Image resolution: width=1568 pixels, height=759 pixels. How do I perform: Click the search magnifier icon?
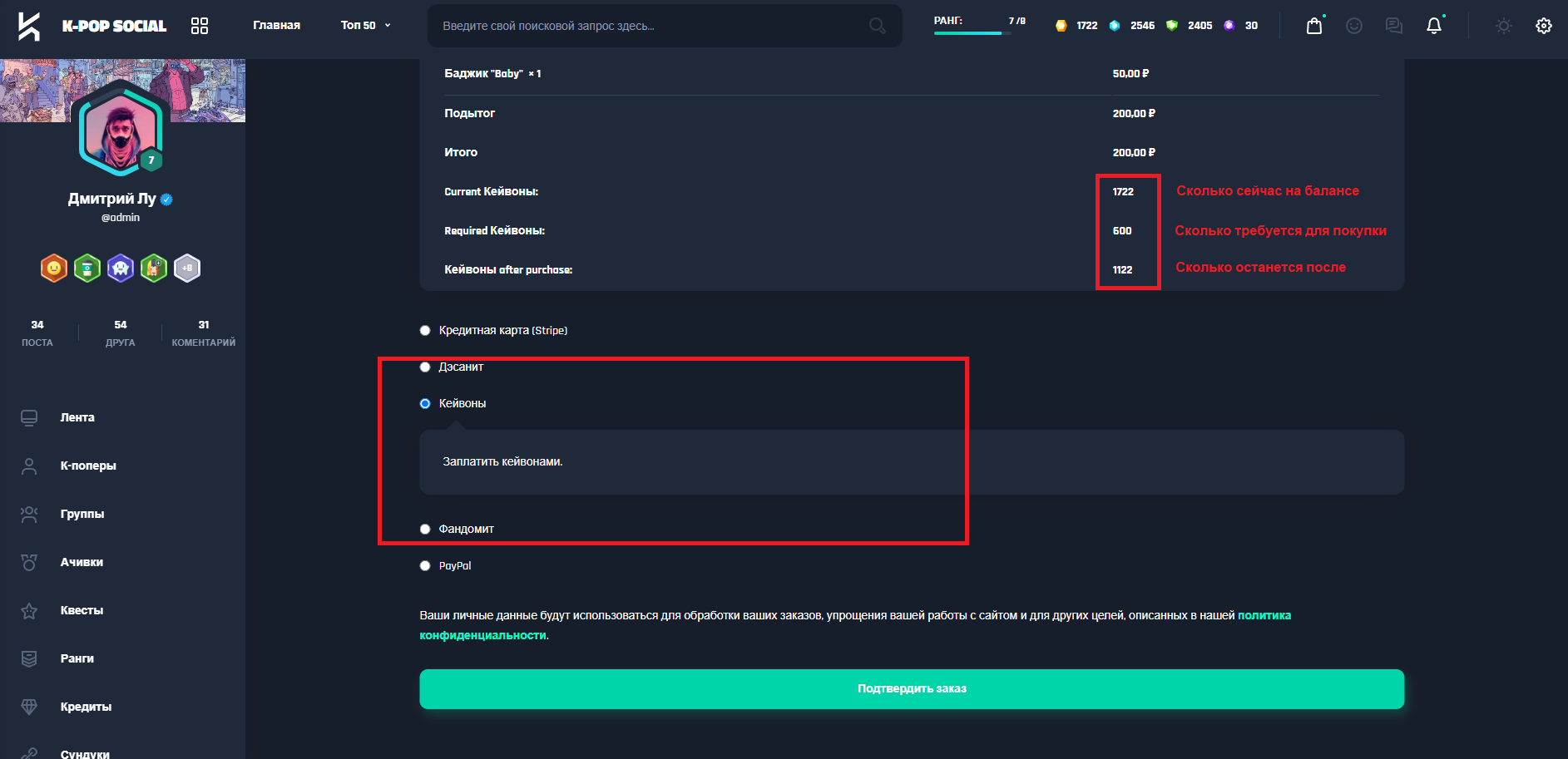point(877,26)
